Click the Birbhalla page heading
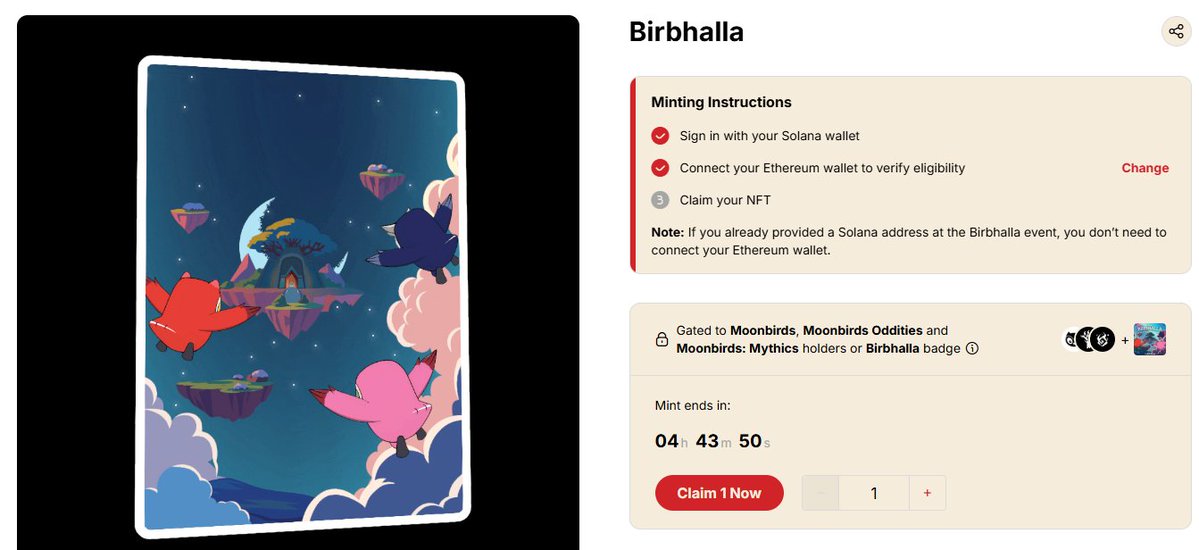 click(x=686, y=32)
